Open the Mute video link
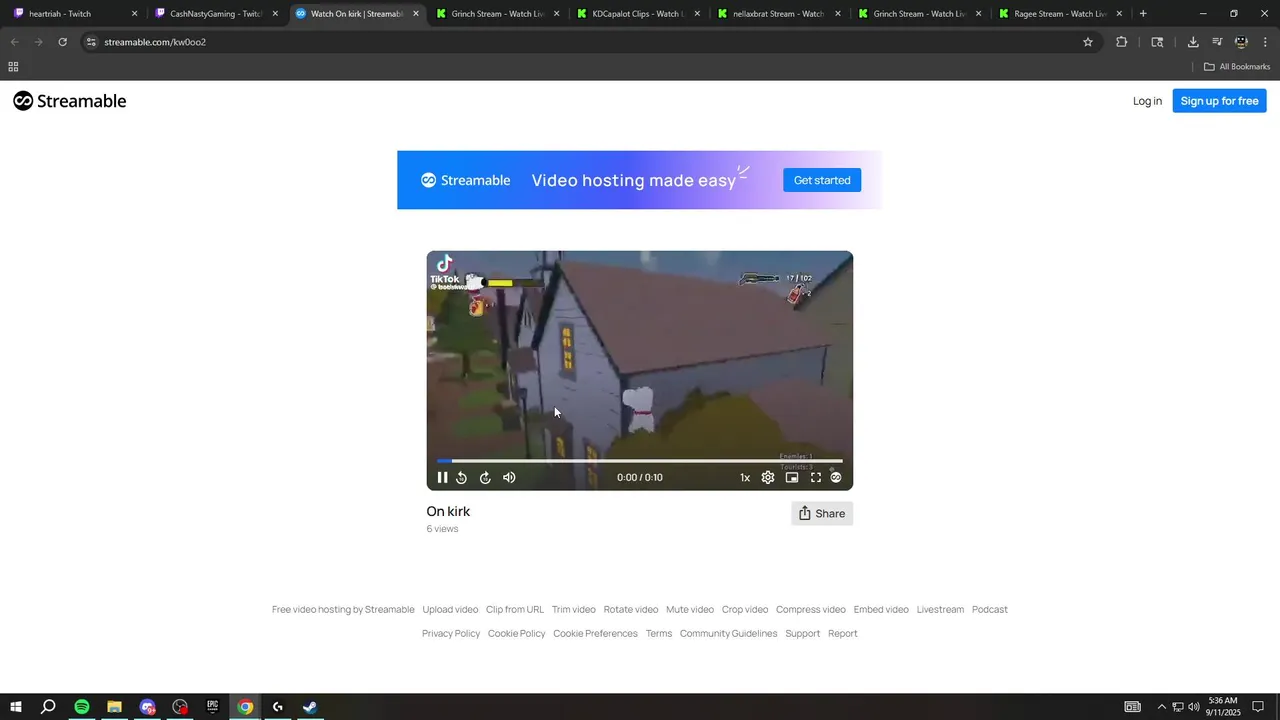This screenshot has width=1280, height=720. tap(690, 610)
